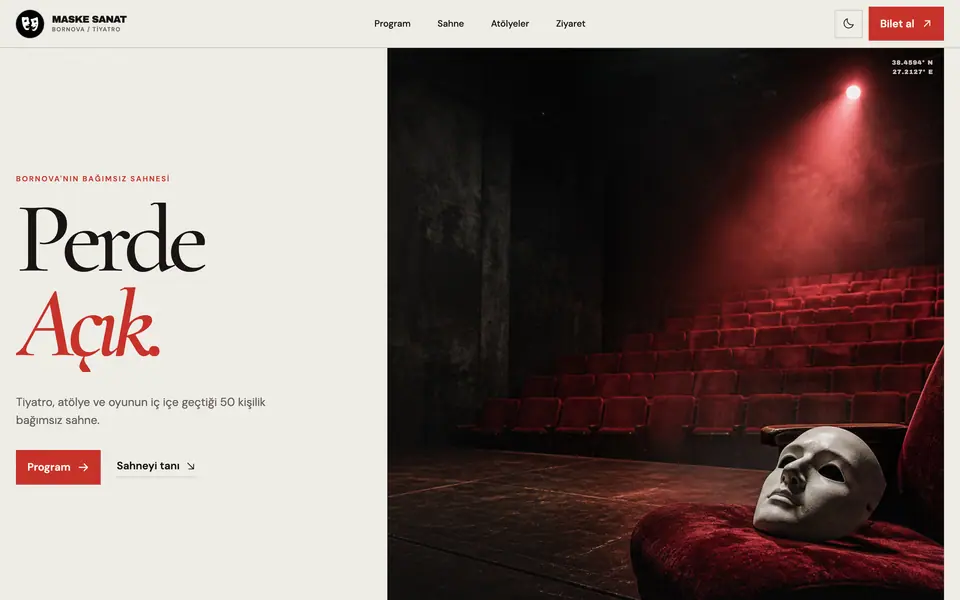Open the Program nav menu item

pyautogui.click(x=392, y=24)
